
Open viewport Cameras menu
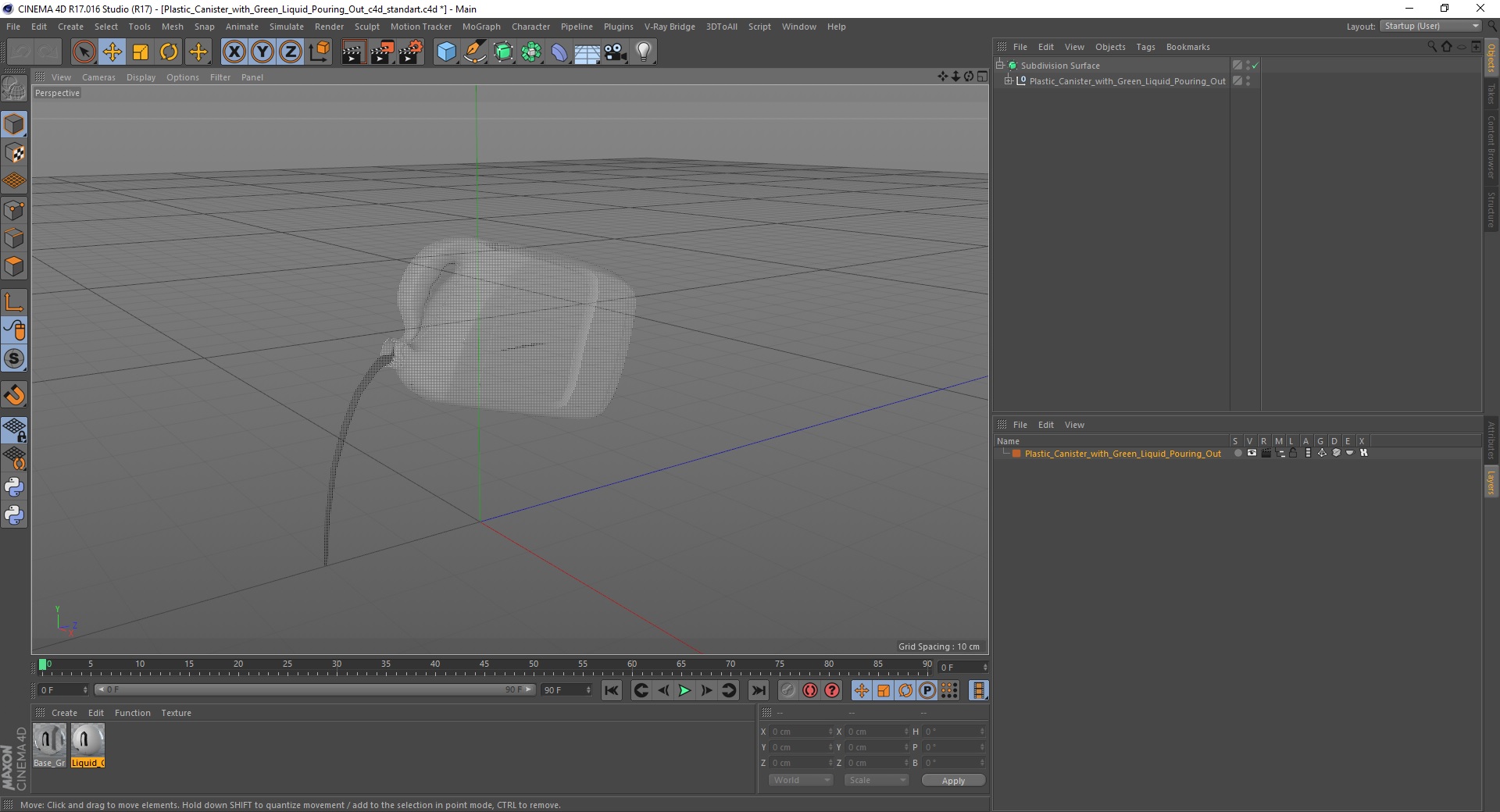(x=98, y=77)
